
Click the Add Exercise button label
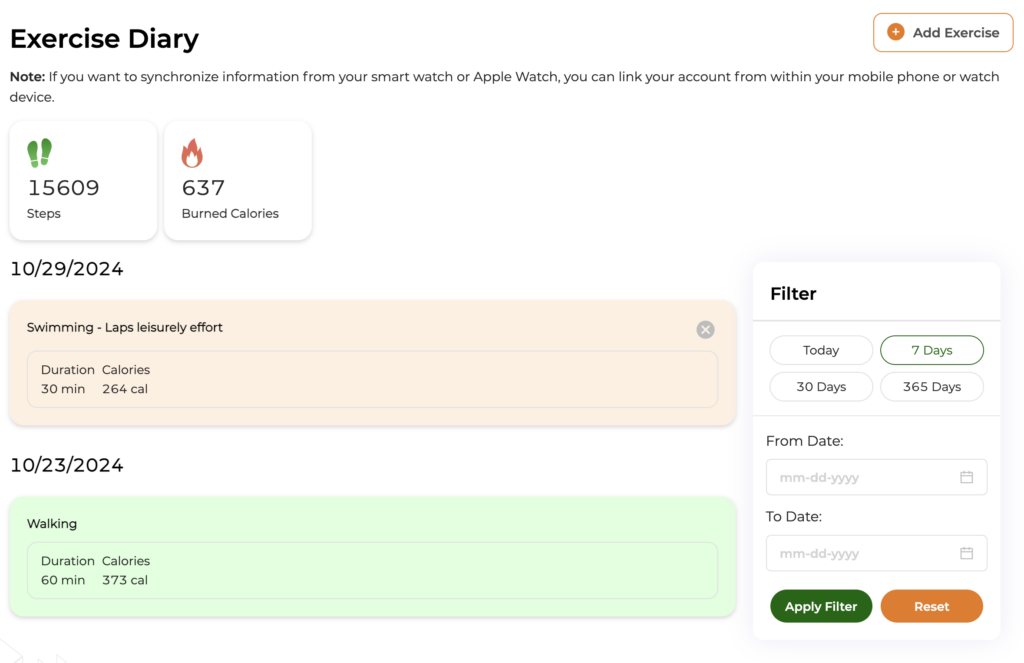[955, 33]
